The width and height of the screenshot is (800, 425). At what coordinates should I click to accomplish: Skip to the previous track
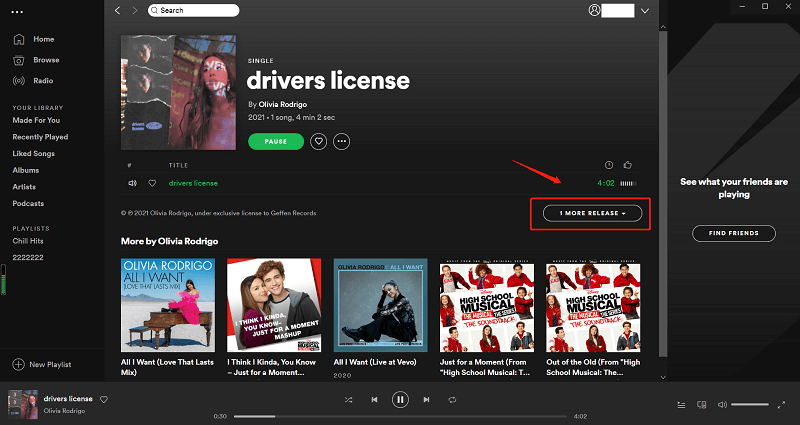pyautogui.click(x=374, y=400)
